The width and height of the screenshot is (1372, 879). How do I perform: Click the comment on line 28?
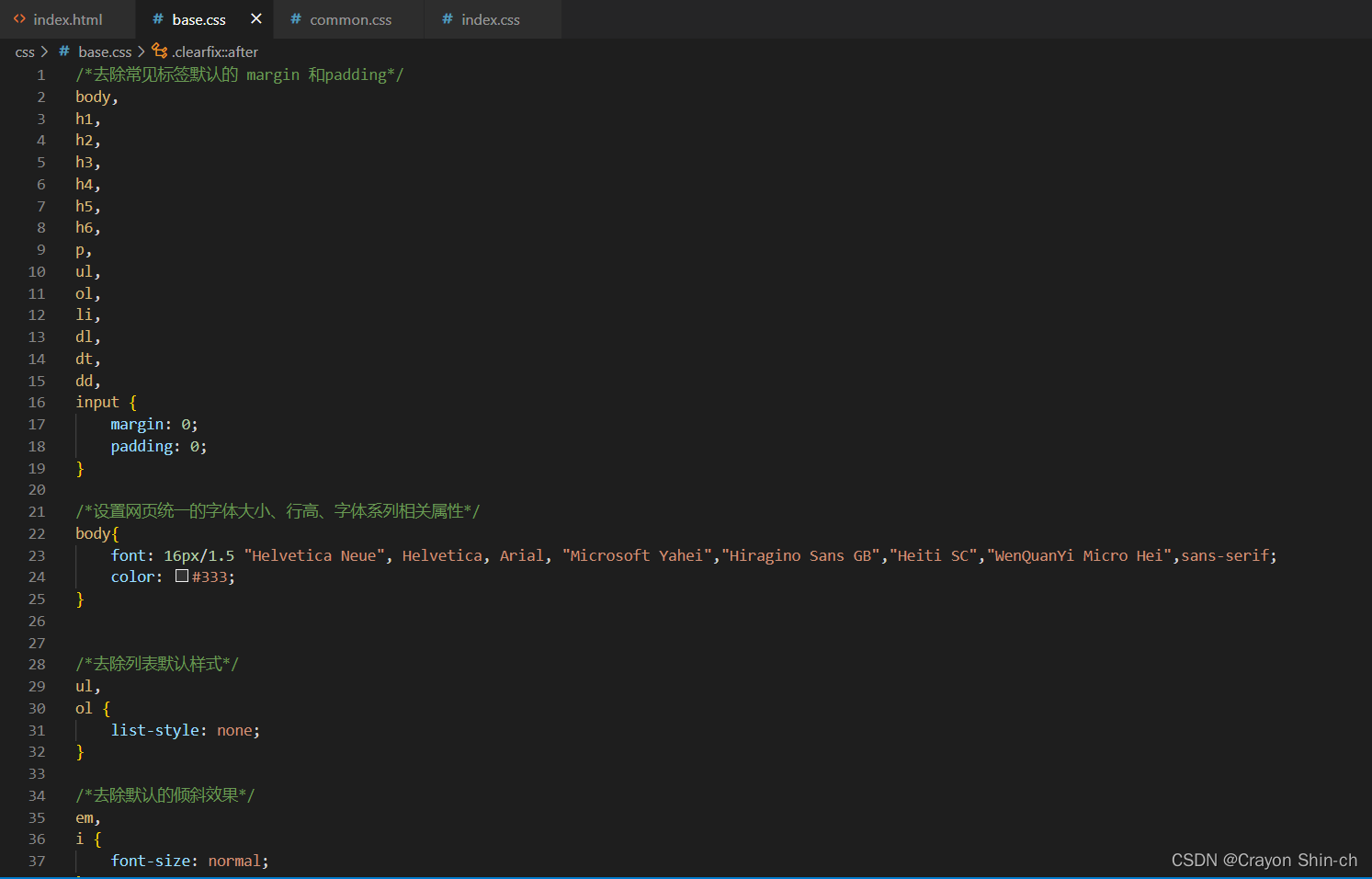pyautogui.click(x=157, y=664)
